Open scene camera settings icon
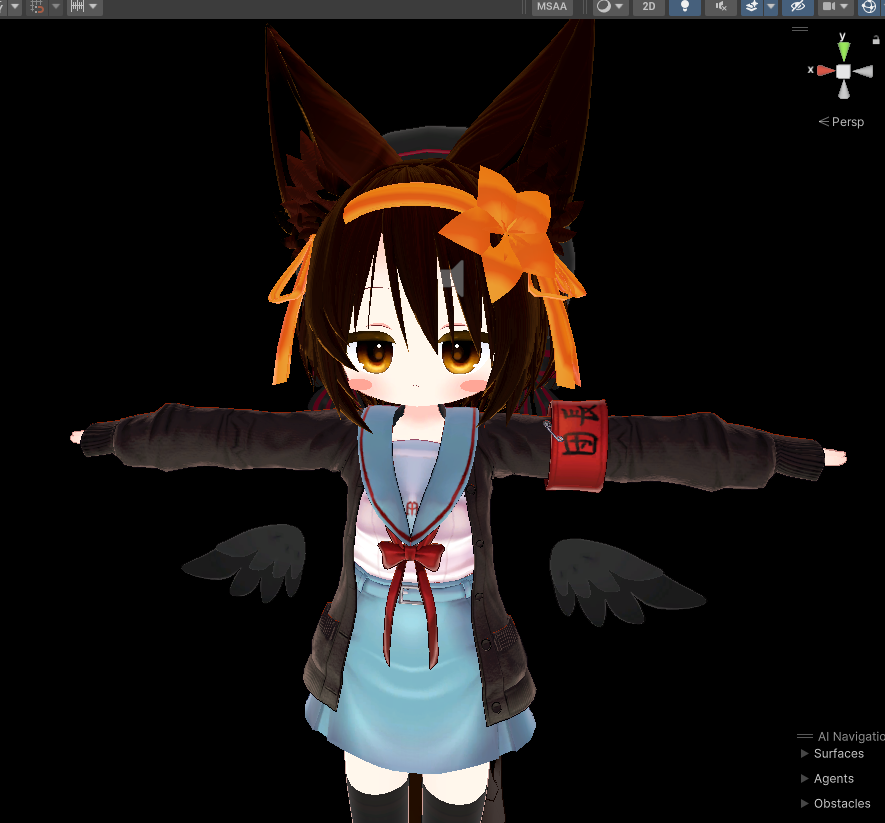The image size is (885, 823). coord(829,7)
